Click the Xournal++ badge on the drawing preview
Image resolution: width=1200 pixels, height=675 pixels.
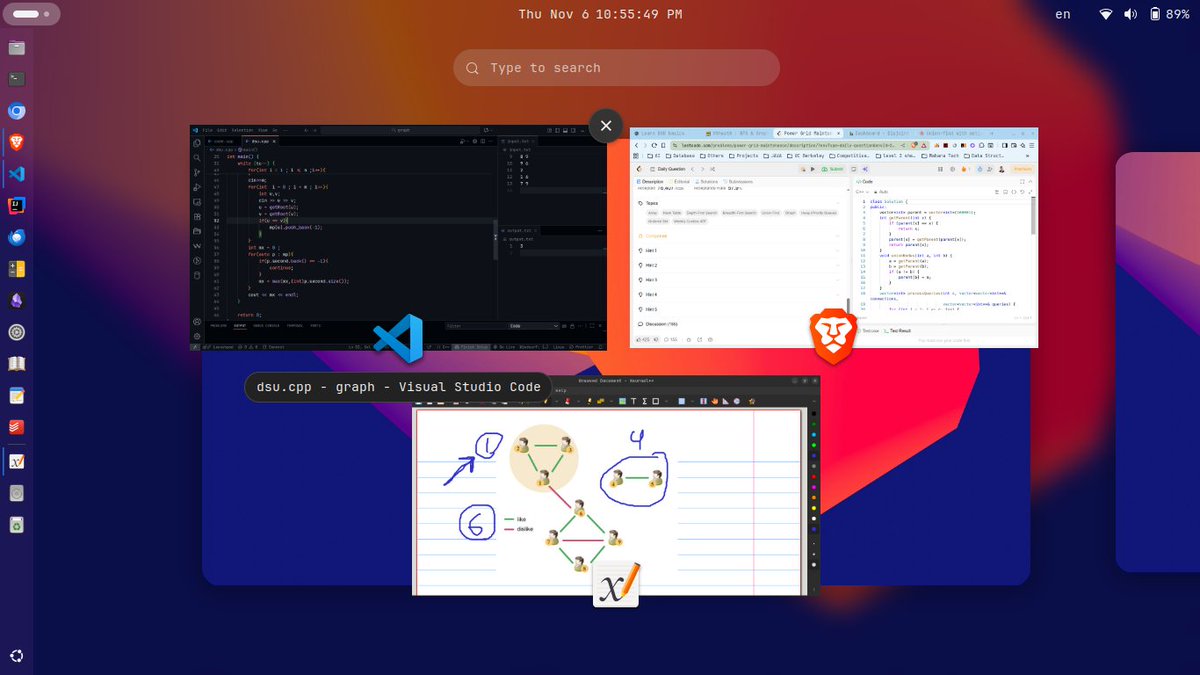point(615,583)
